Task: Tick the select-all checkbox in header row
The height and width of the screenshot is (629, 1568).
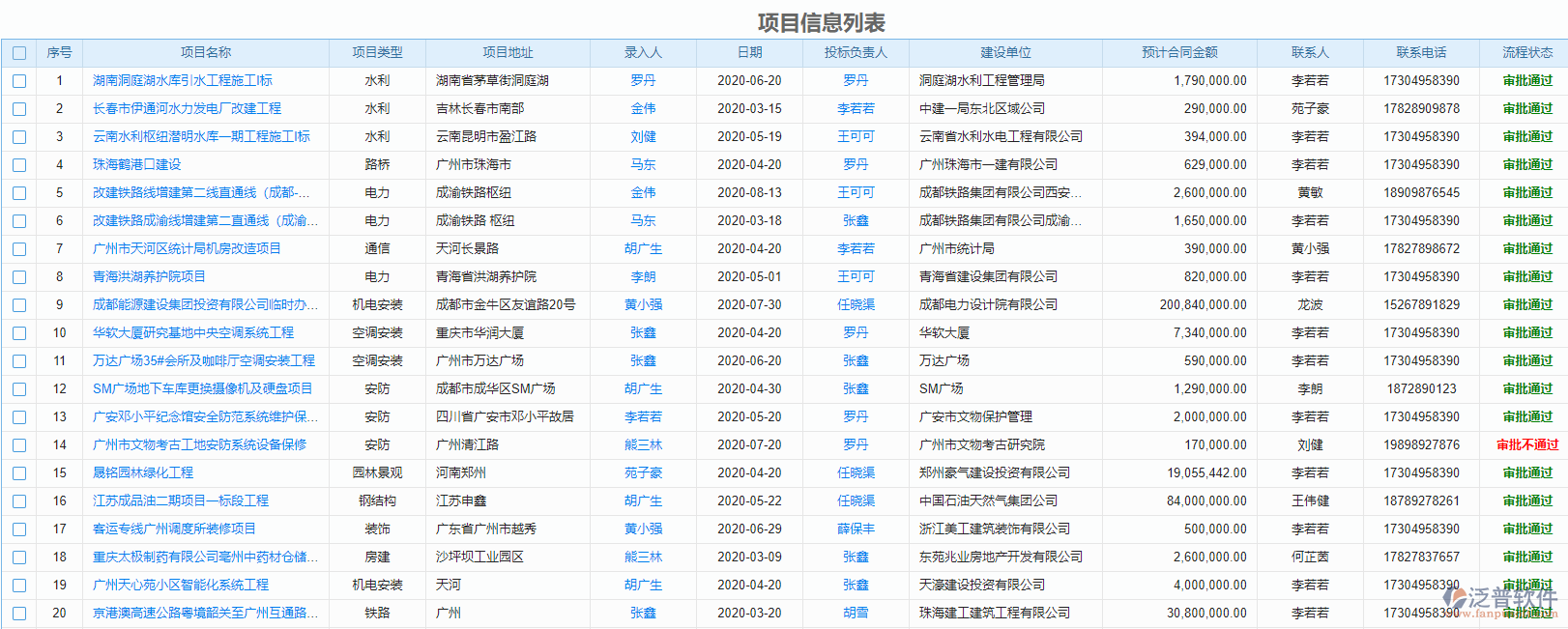Action: point(19,53)
